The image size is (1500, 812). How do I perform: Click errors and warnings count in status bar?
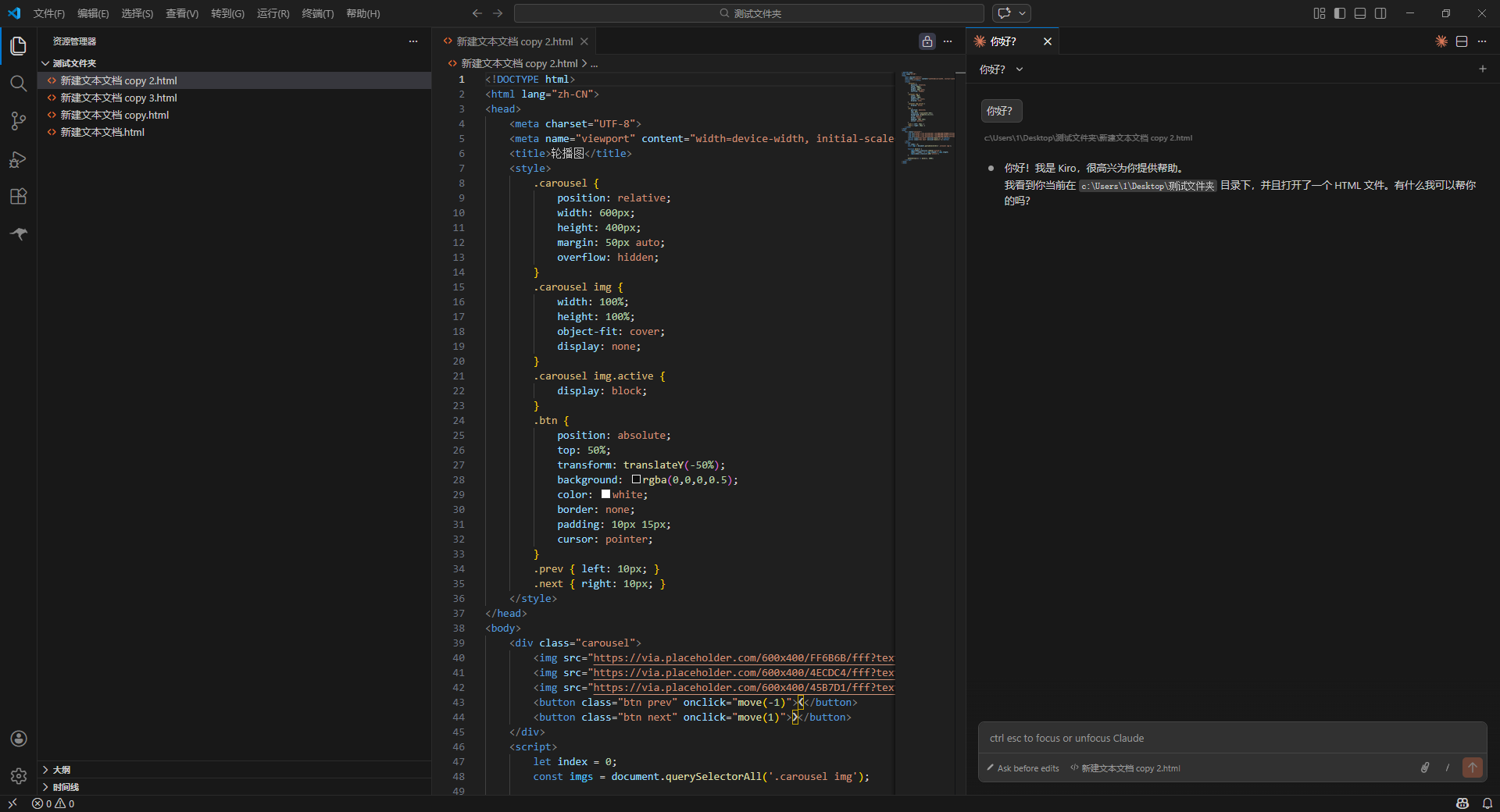(53, 803)
